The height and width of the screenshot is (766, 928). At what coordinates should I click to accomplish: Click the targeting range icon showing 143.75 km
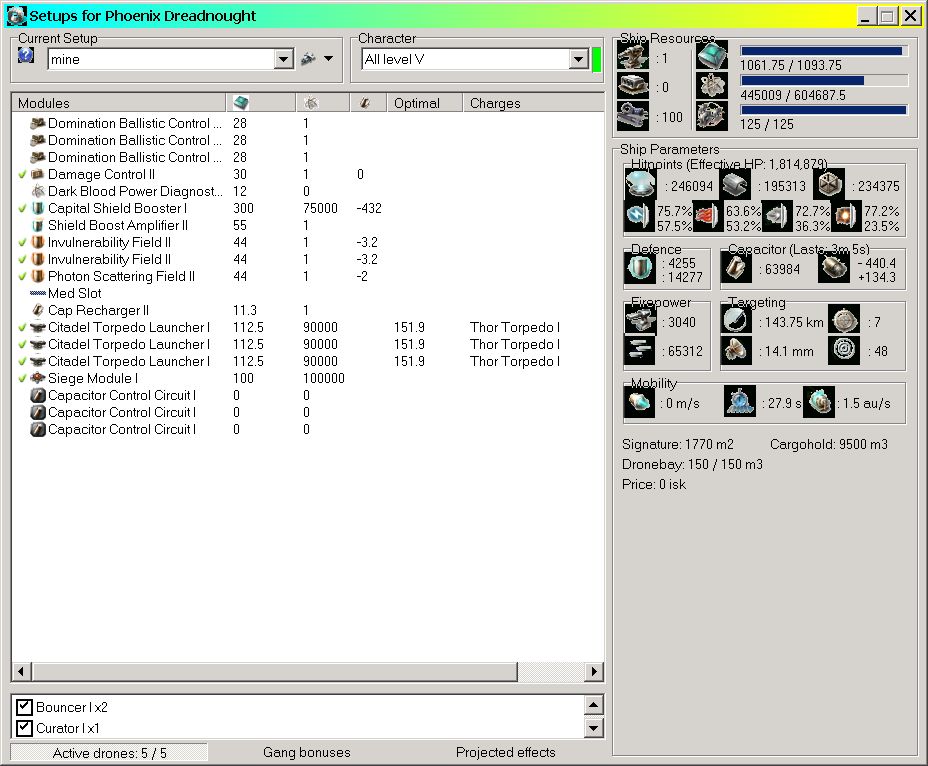point(736,320)
